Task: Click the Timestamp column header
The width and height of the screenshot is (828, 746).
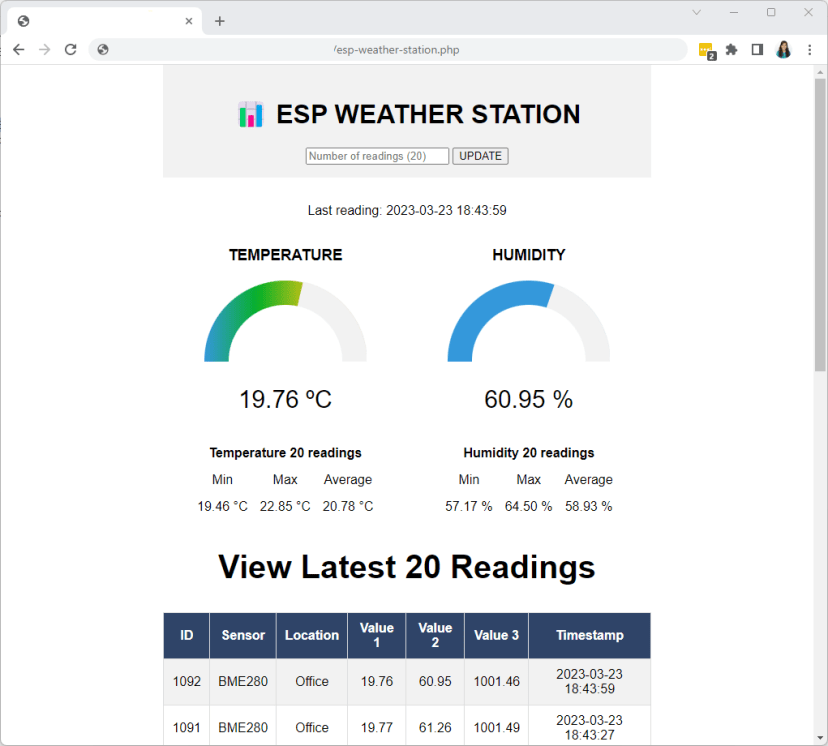Action: click(589, 635)
